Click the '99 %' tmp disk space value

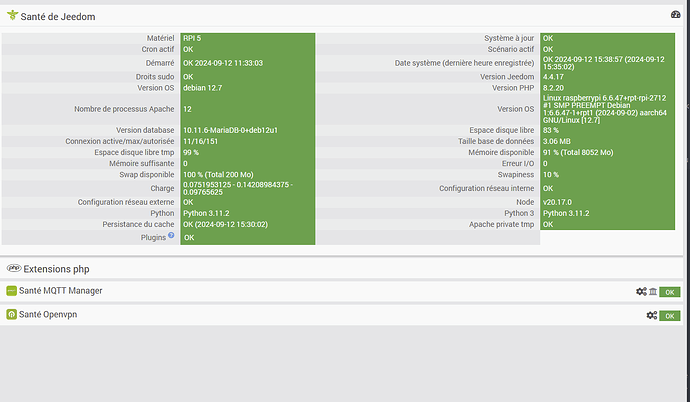[191, 152]
